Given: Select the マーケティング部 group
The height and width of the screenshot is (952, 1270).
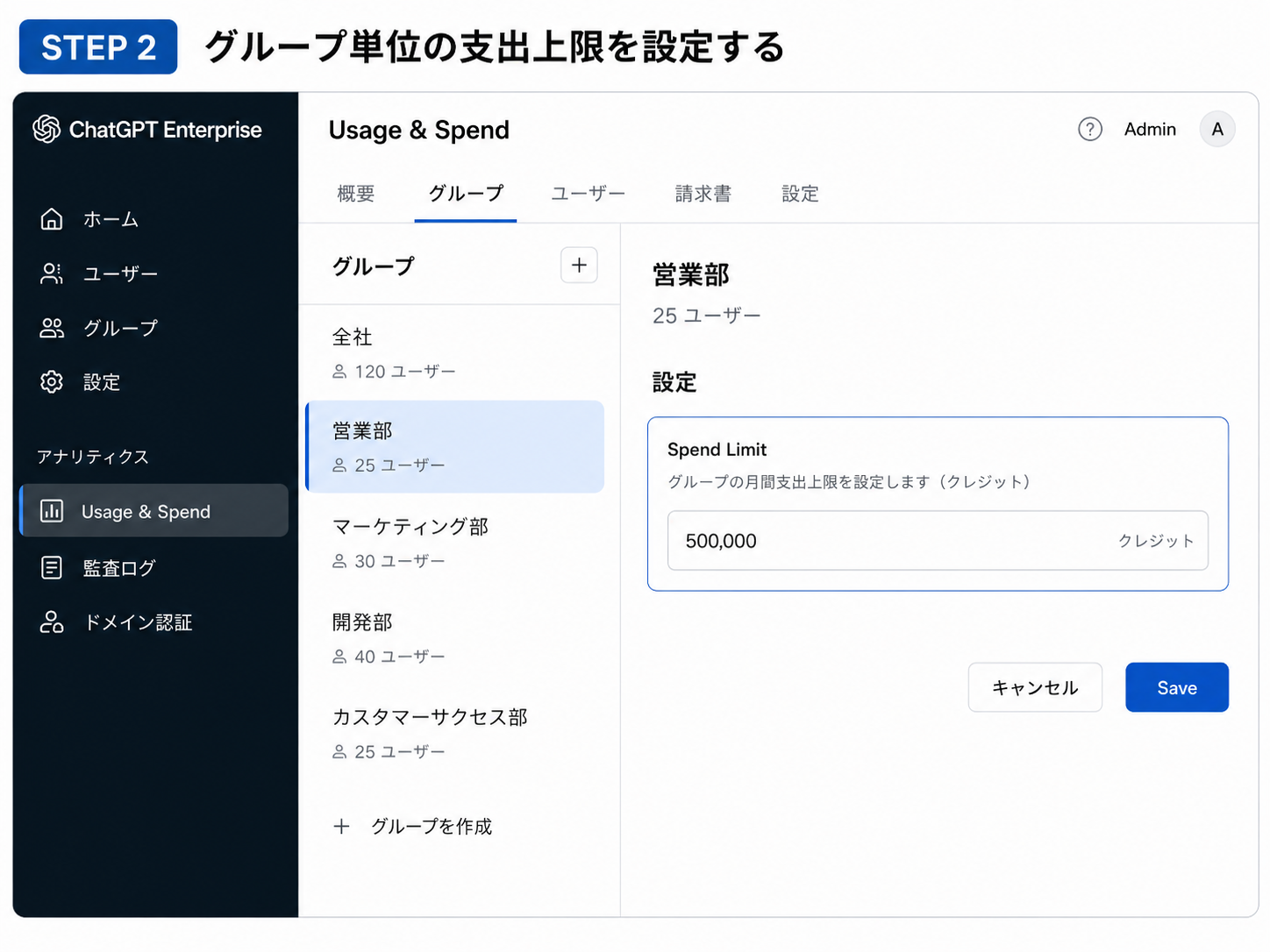Looking at the screenshot, I should click(454, 543).
